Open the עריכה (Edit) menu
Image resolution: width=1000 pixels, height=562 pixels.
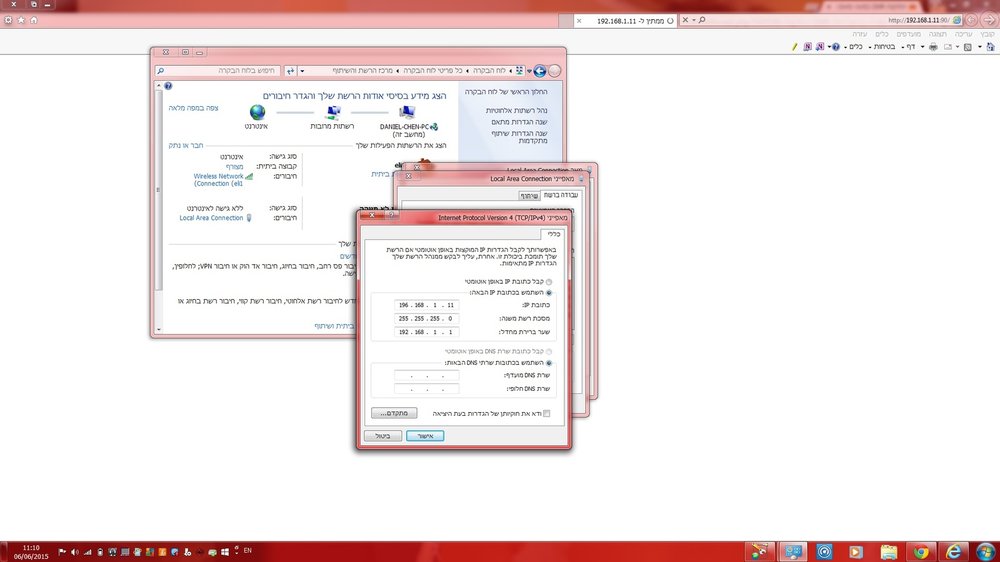963,34
